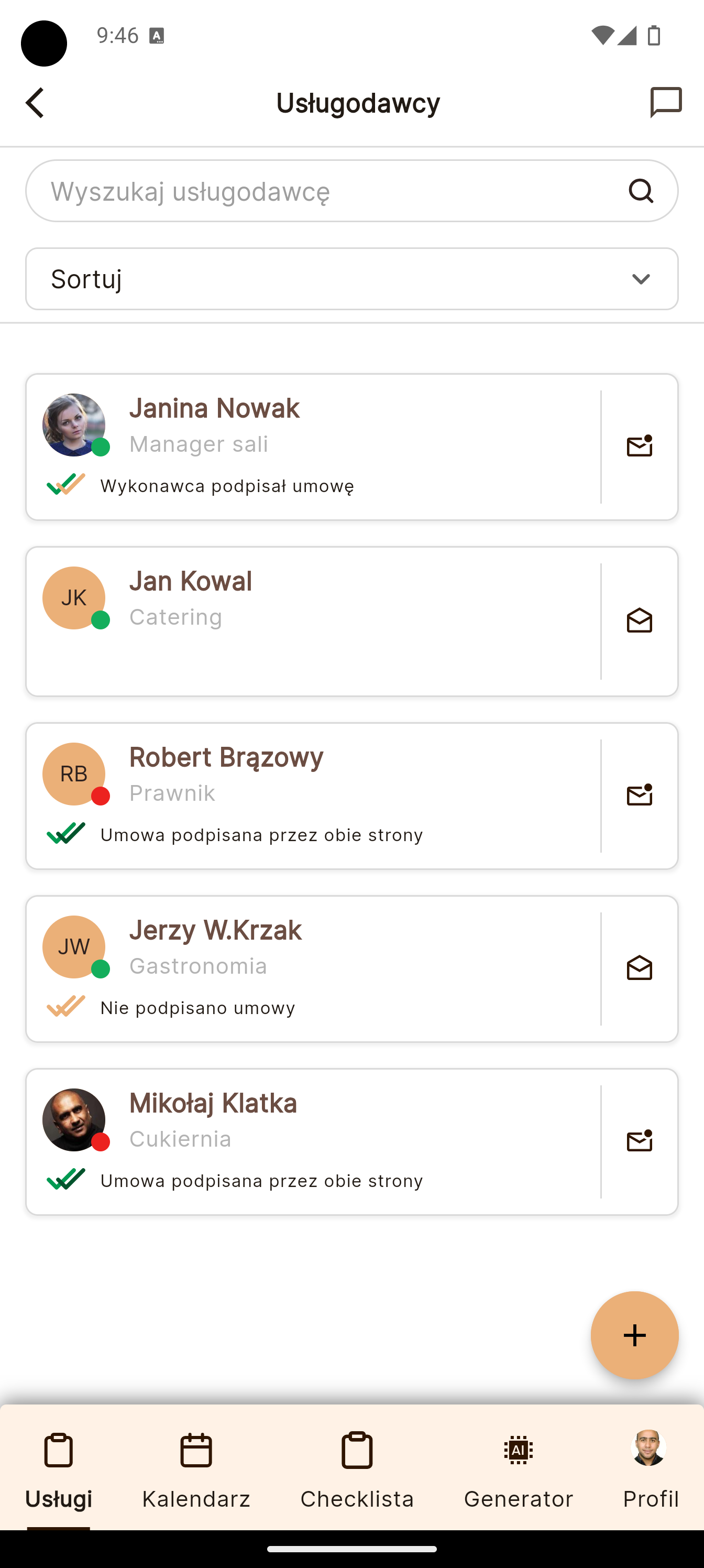The height and width of the screenshot is (1568, 704).
Task: Open unread mail for Robert Brązowy
Action: point(639,796)
